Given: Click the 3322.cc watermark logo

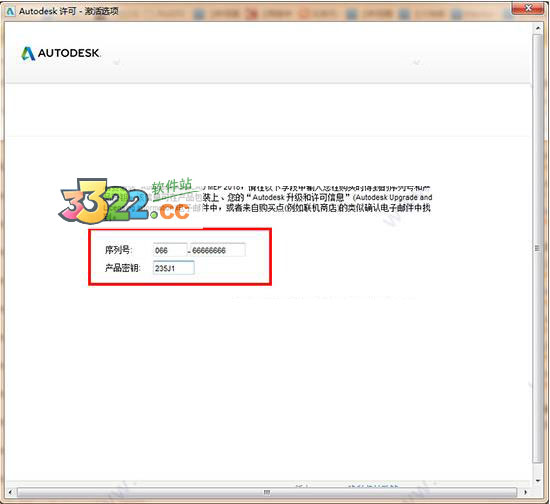Looking at the screenshot, I should tap(126, 201).
